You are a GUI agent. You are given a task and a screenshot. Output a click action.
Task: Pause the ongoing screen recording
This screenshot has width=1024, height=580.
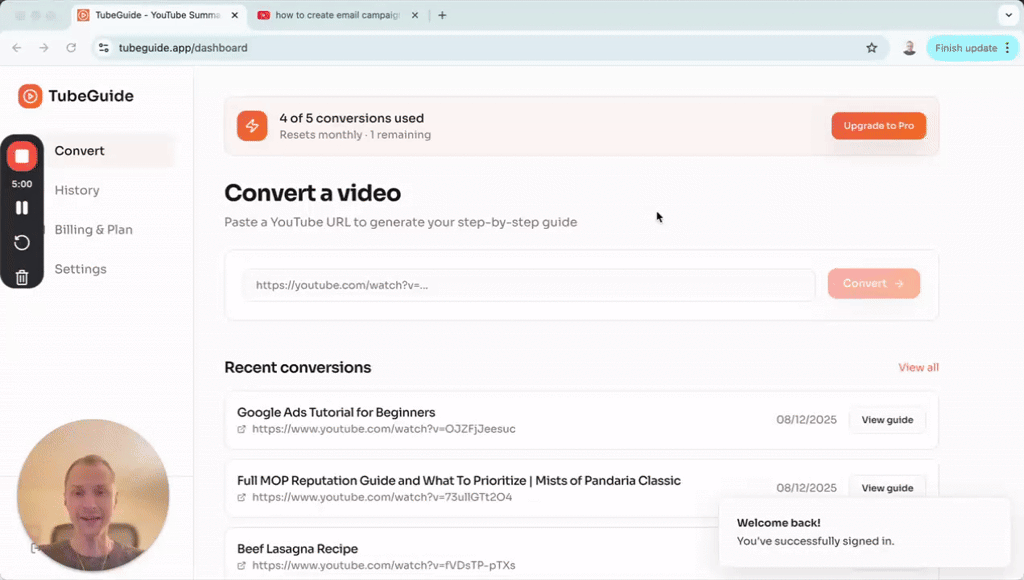[22, 207]
